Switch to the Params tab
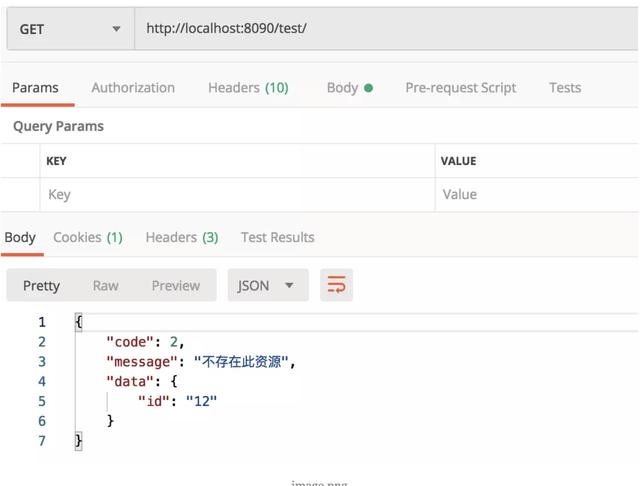The height and width of the screenshot is (486, 640). tap(35, 88)
